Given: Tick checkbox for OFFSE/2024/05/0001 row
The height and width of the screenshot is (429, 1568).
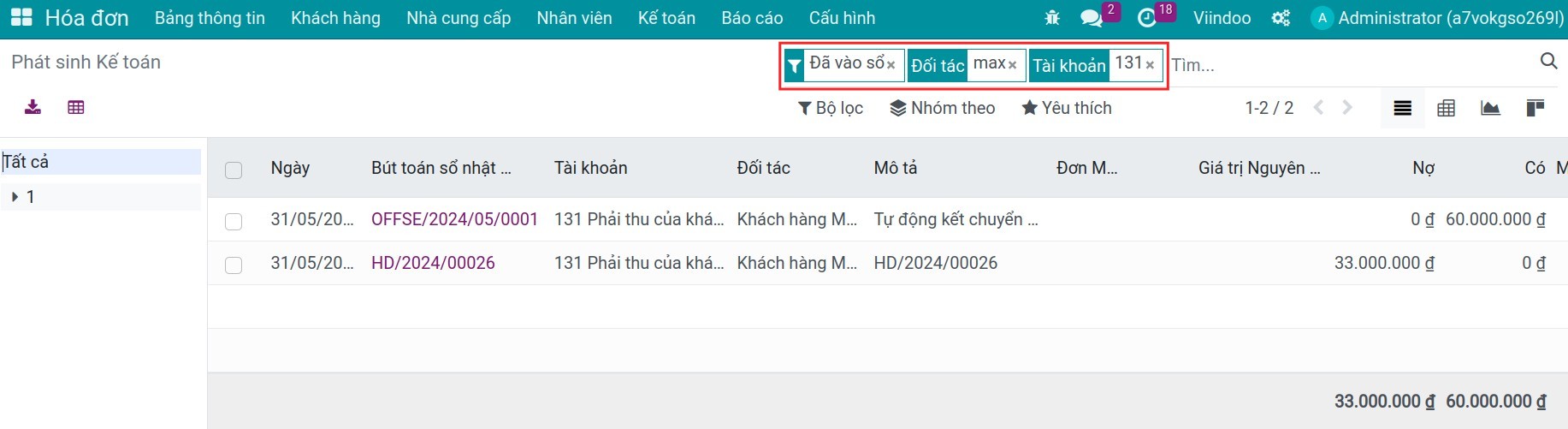Looking at the screenshot, I should pyautogui.click(x=234, y=221).
